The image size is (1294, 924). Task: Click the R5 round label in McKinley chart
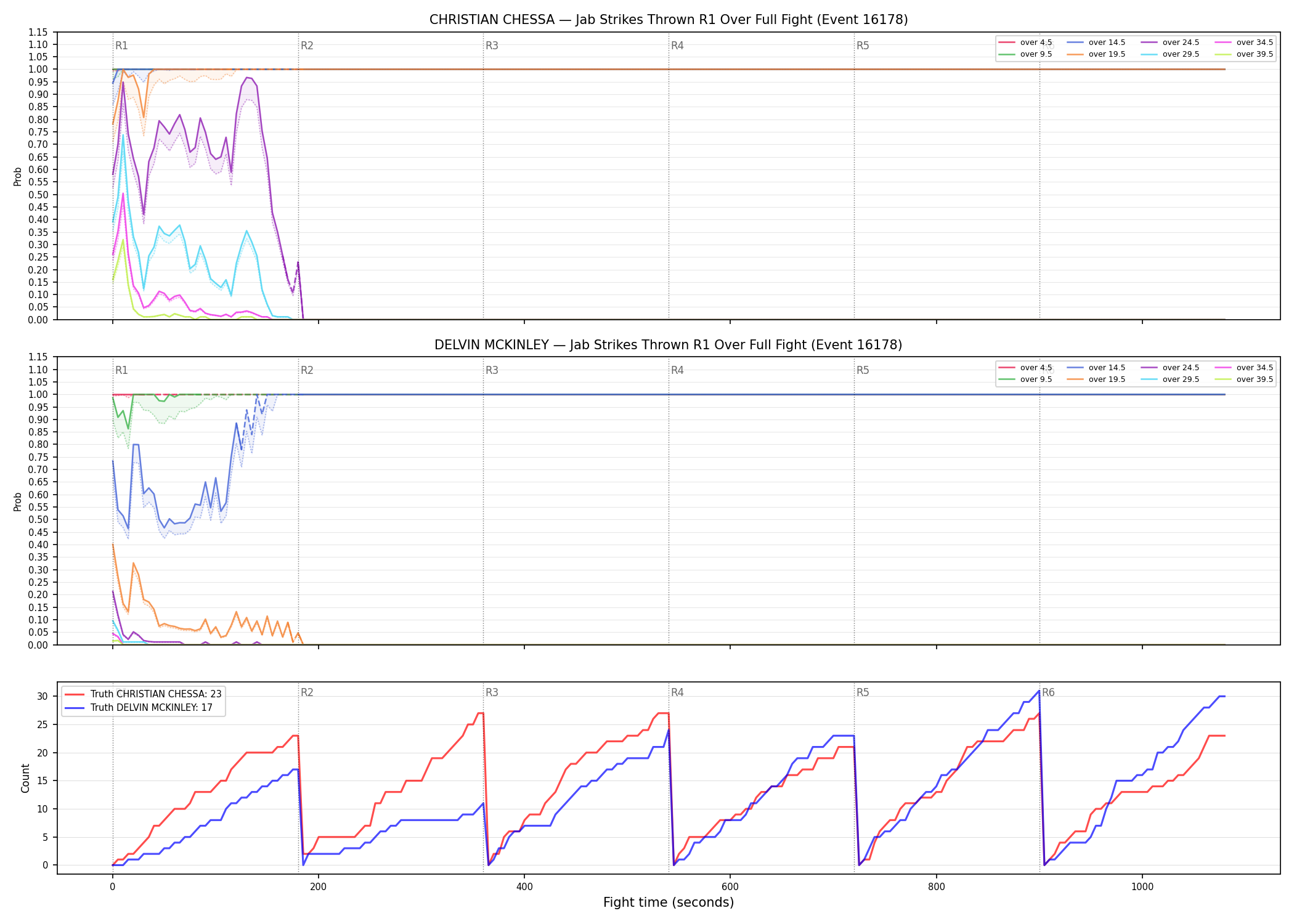tap(863, 370)
